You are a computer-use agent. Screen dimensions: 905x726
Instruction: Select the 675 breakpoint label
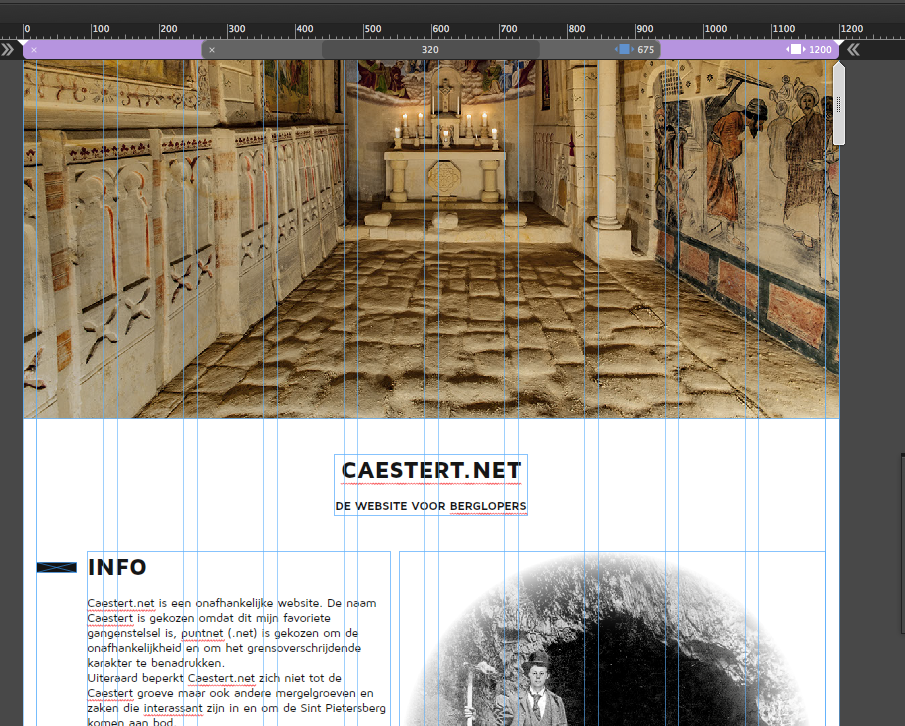(x=646, y=50)
